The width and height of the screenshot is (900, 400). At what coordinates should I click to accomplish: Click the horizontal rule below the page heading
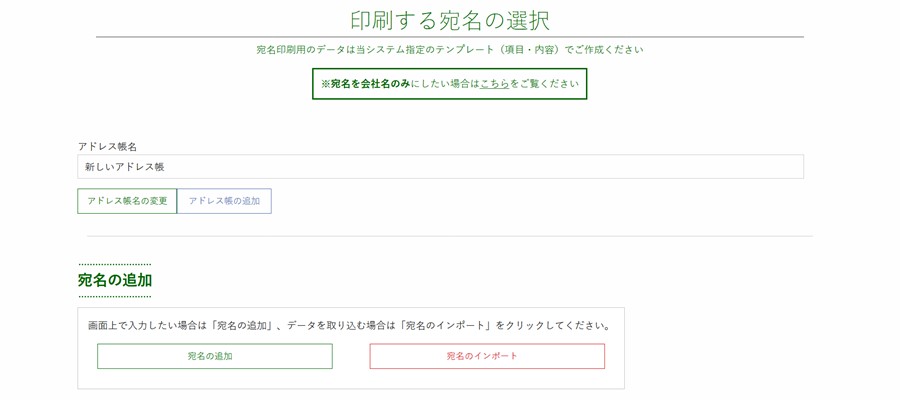(x=450, y=37)
